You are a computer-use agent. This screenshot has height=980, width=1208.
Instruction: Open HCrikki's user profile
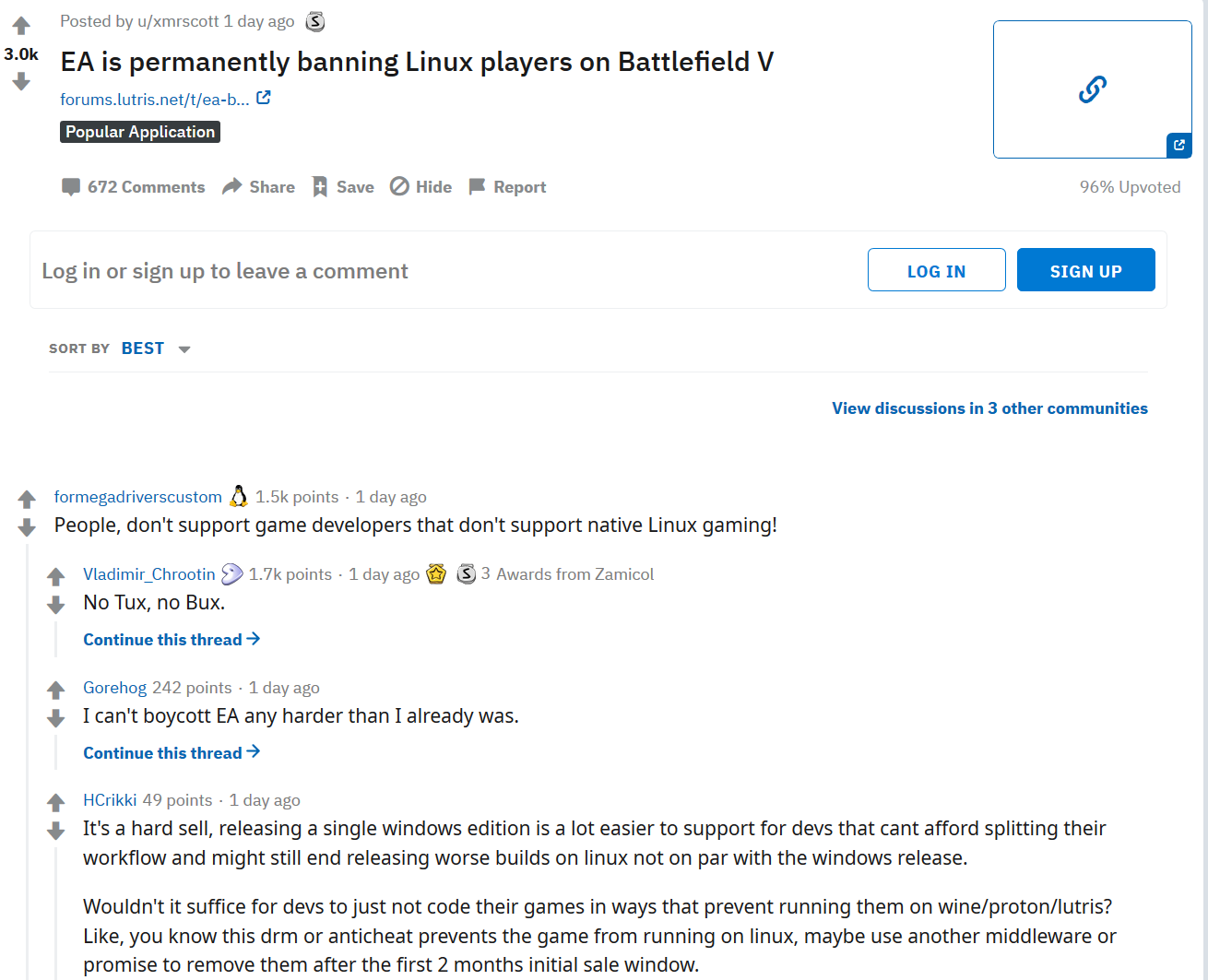click(110, 800)
